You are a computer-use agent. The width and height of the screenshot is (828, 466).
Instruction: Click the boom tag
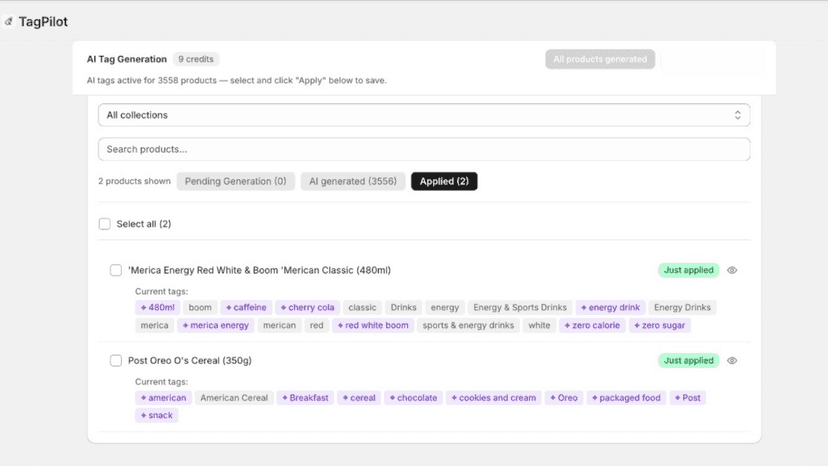click(200, 307)
